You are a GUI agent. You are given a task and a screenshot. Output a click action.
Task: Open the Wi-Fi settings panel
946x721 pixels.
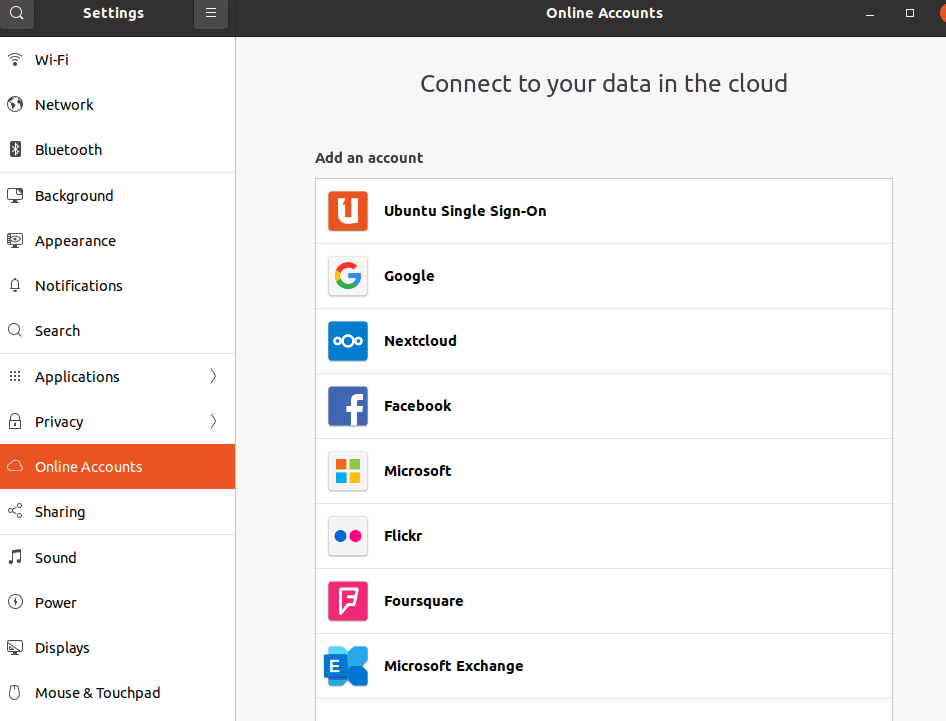coord(118,60)
